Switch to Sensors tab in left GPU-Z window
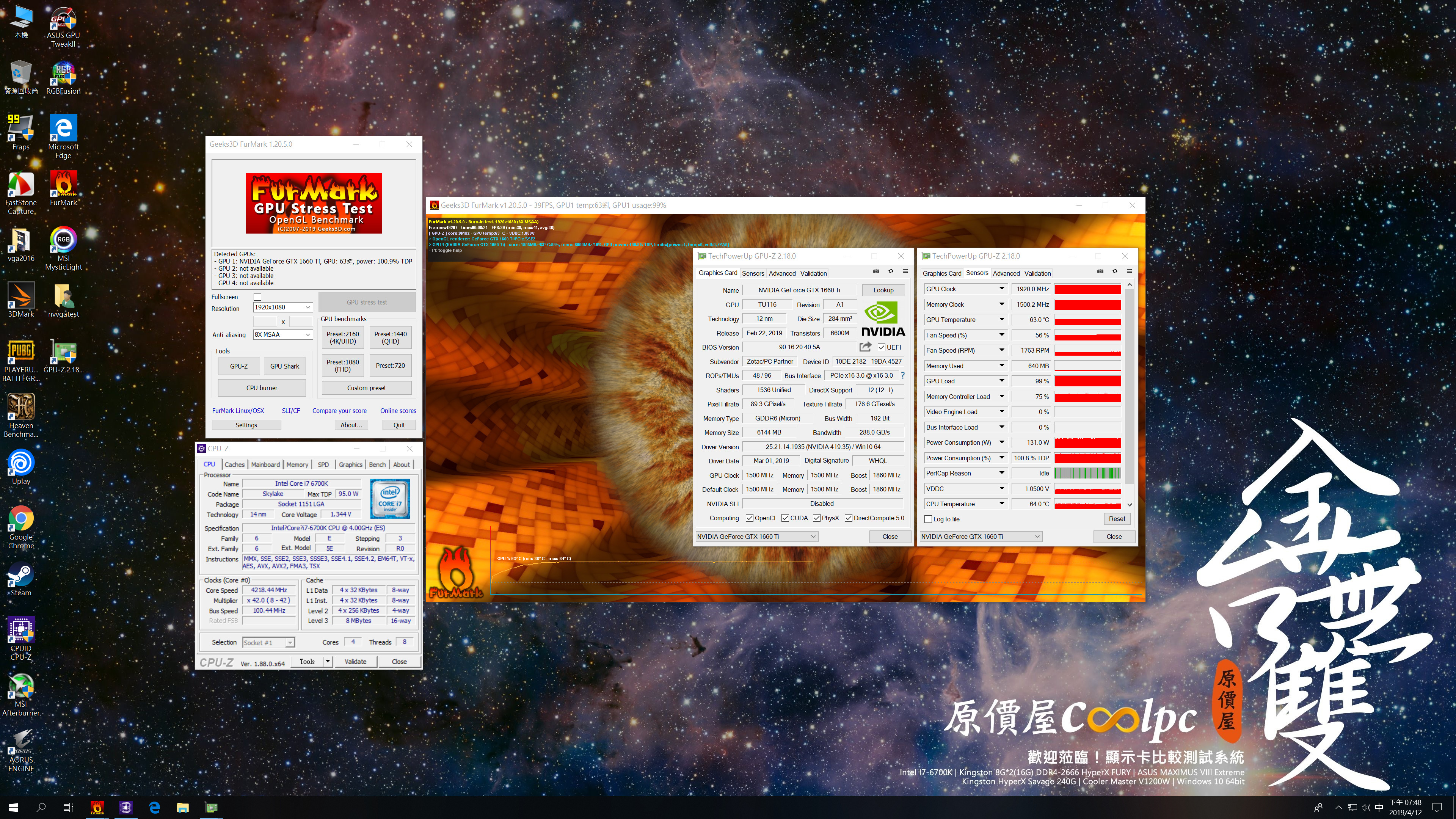Image resolution: width=1456 pixels, height=819 pixels. coord(753,273)
